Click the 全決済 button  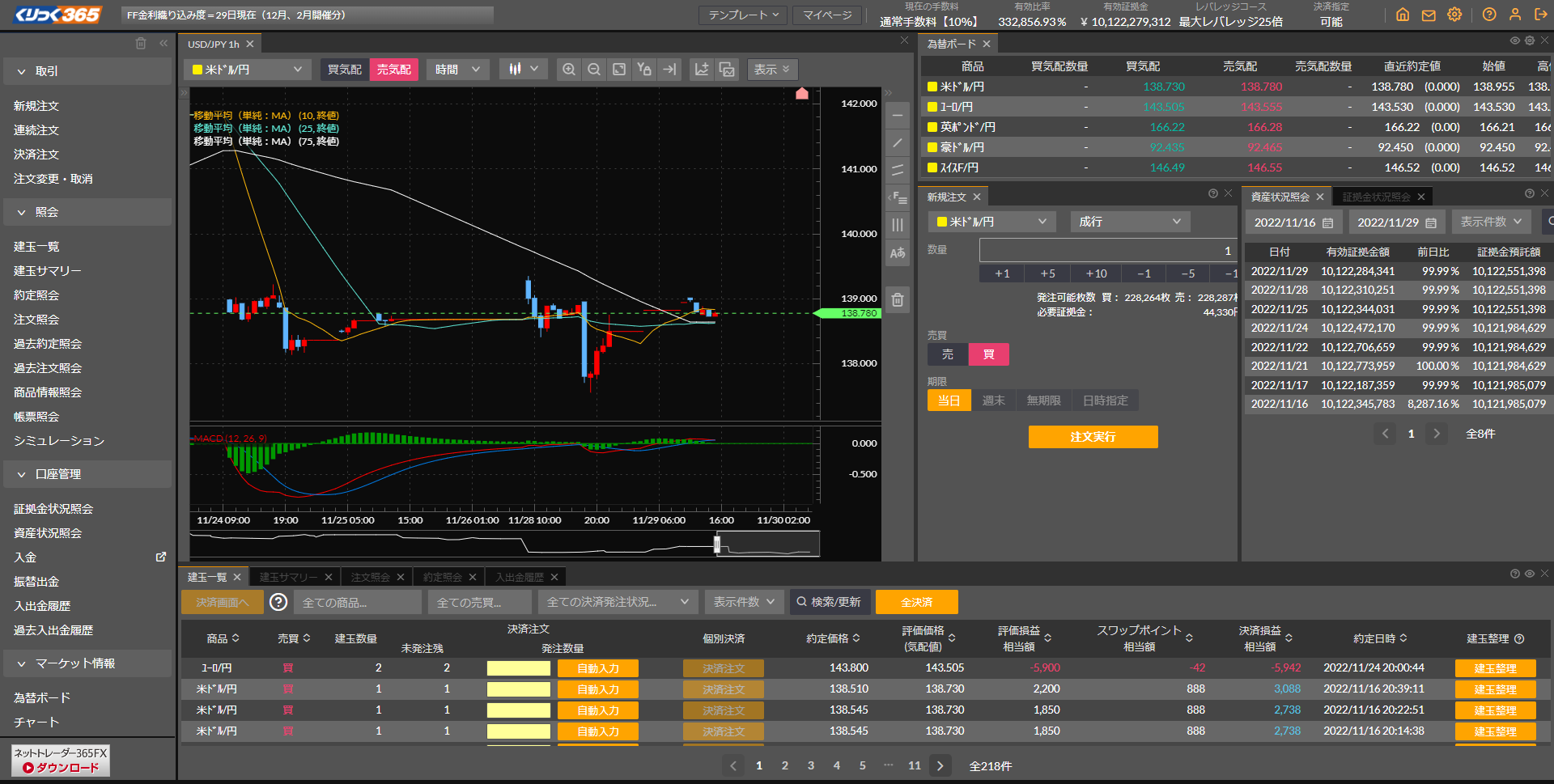coord(916,602)
